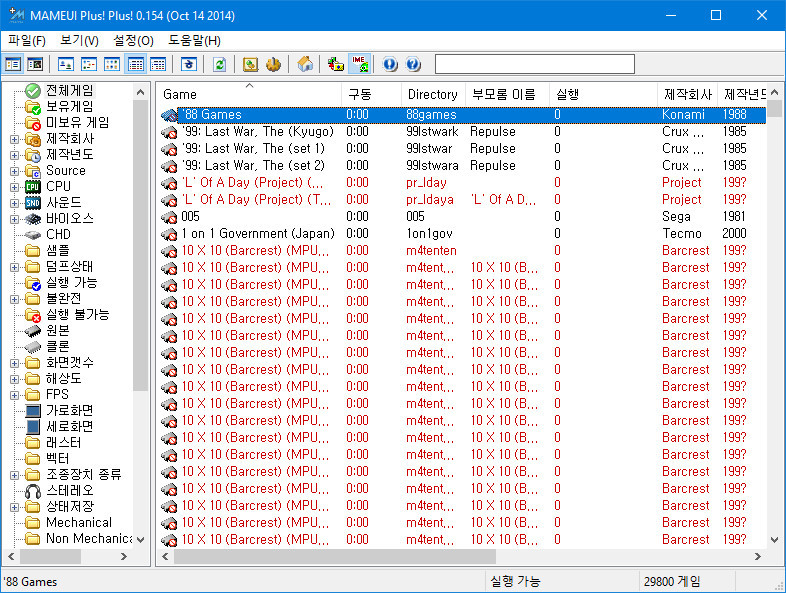786x593 pixels.
Task: Sort by 실행 column header
Action: [603, 95]
